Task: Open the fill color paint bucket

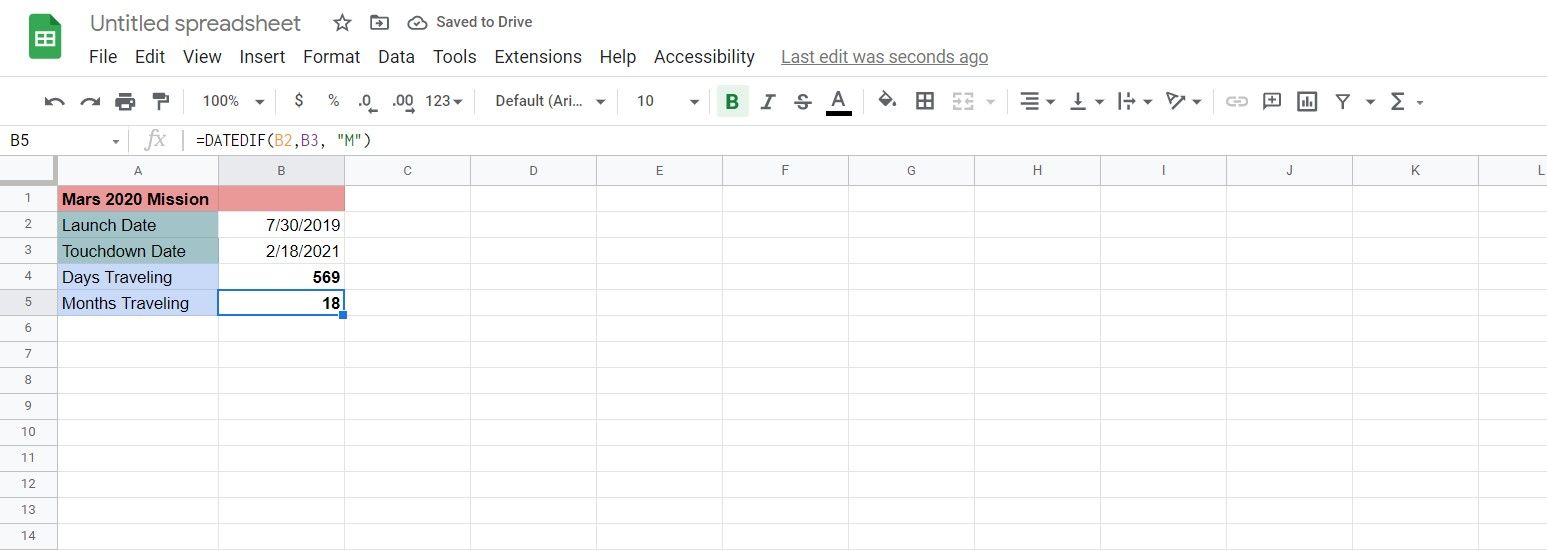Action: (x=886, y=101)
